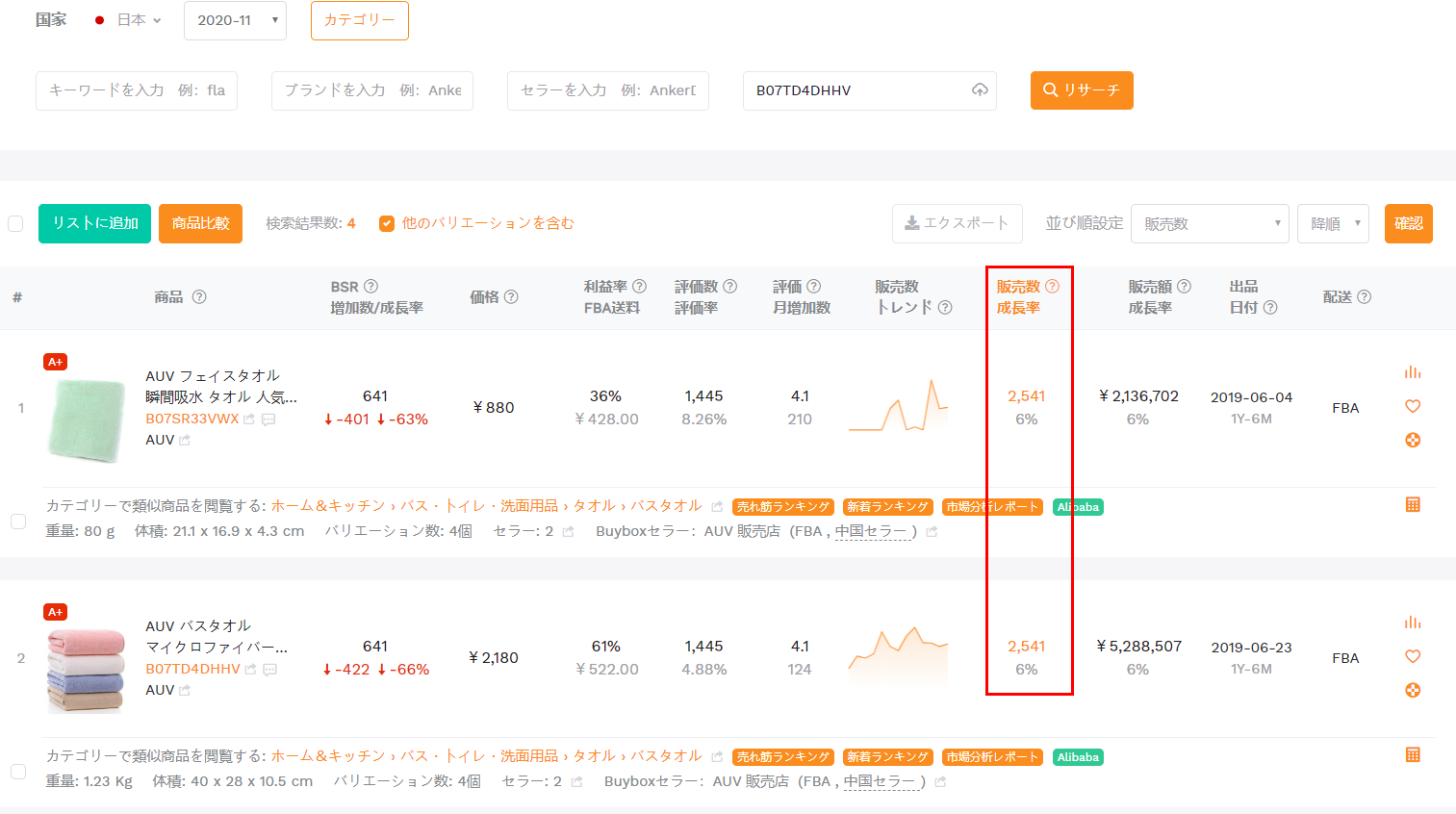Viewport: 1456px width, 814px height.
Task: Click upload icon in ASIN search field
Action: 980,90
